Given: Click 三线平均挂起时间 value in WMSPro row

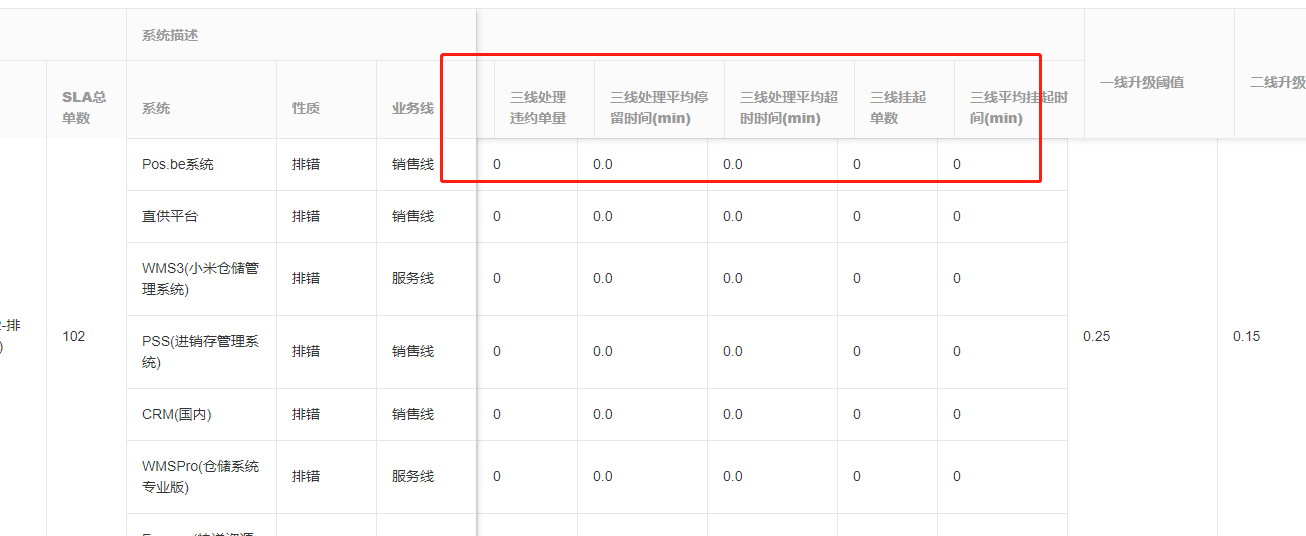Looking at the screenshot, I should pyautogui.click(x=957, y=477).
